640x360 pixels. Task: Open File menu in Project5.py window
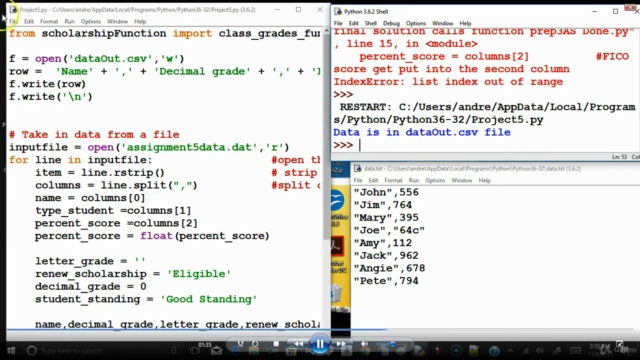click(x=13, y=22)
